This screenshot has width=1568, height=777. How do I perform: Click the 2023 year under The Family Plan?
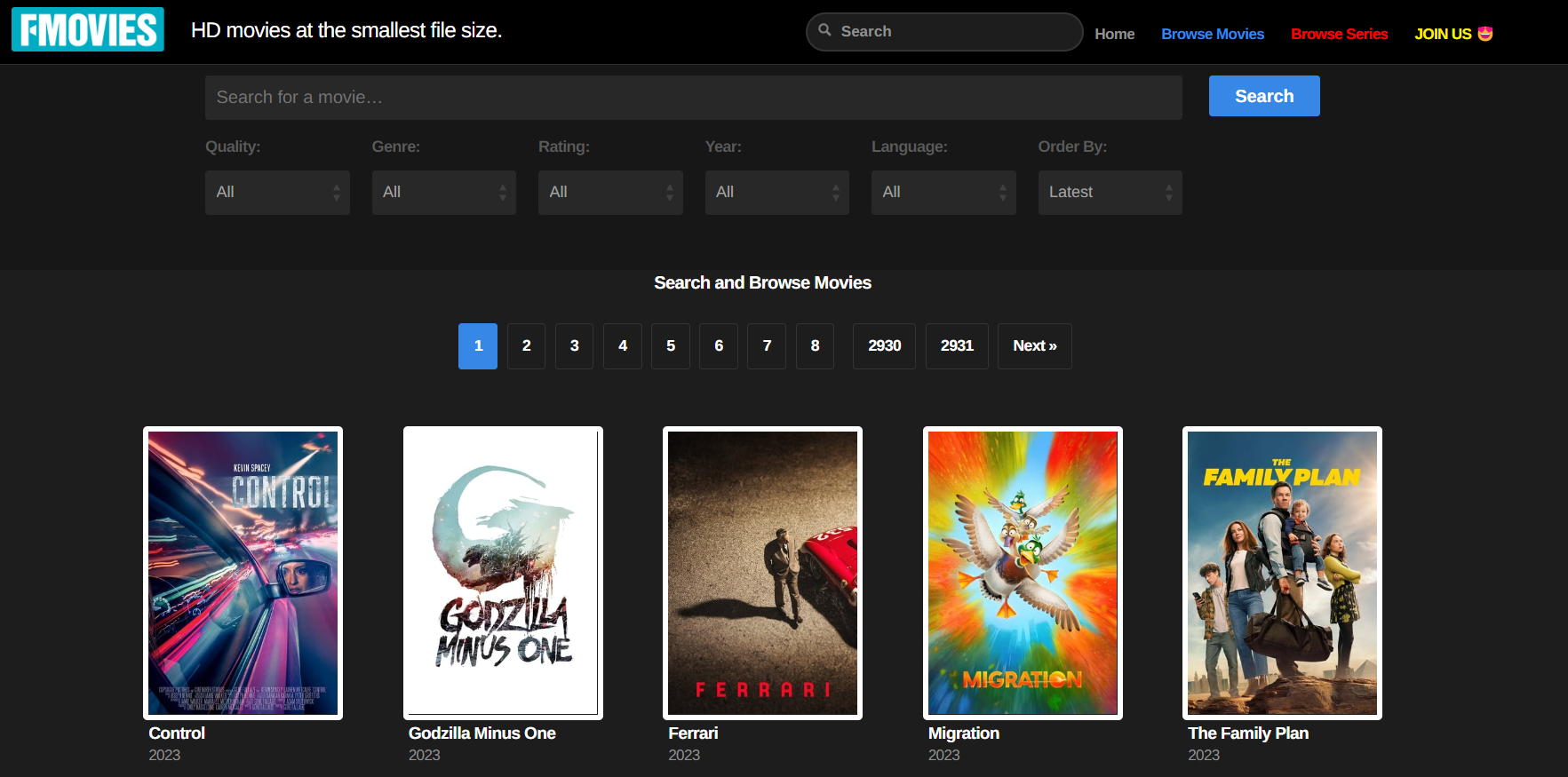click(x=1204, y=755)
